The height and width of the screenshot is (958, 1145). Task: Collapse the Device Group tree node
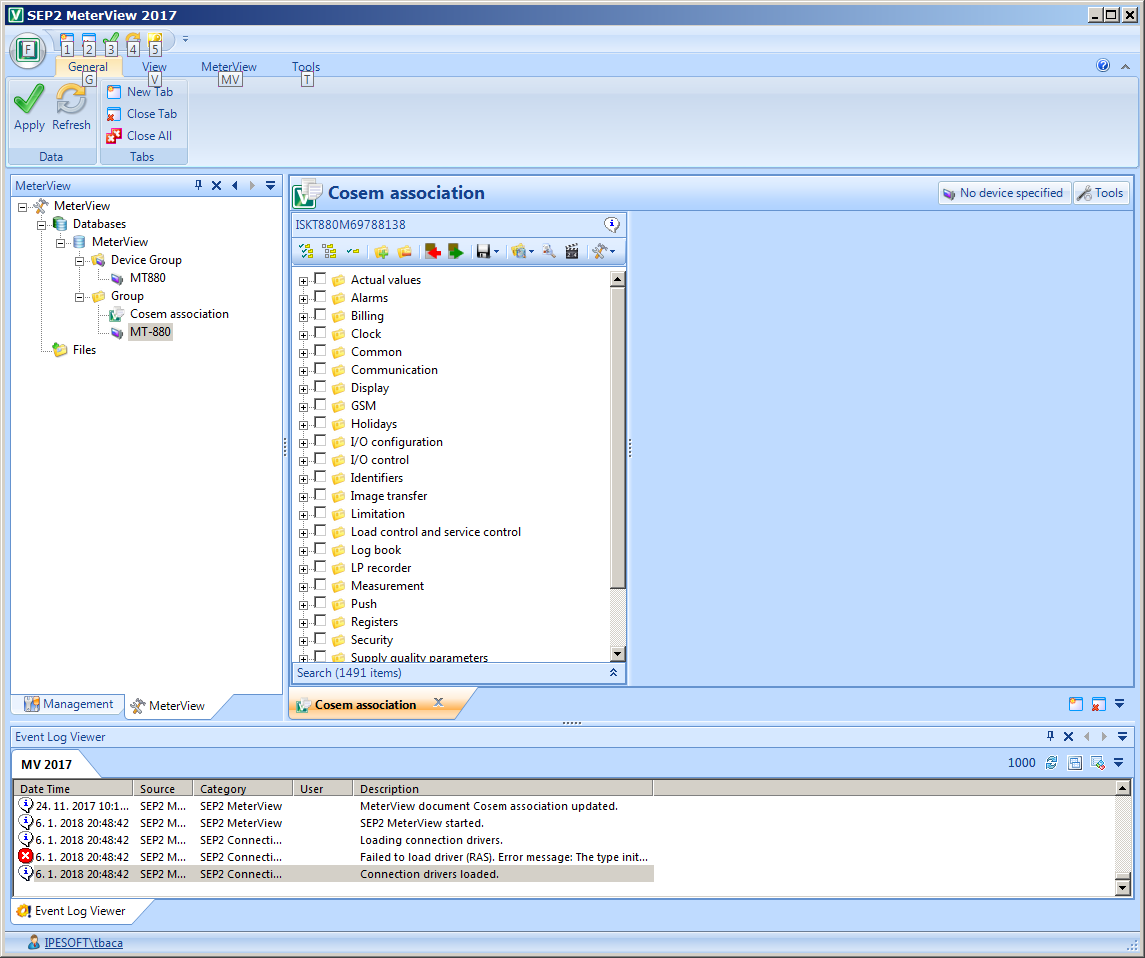pyautogui.click(x=80, y=261)
